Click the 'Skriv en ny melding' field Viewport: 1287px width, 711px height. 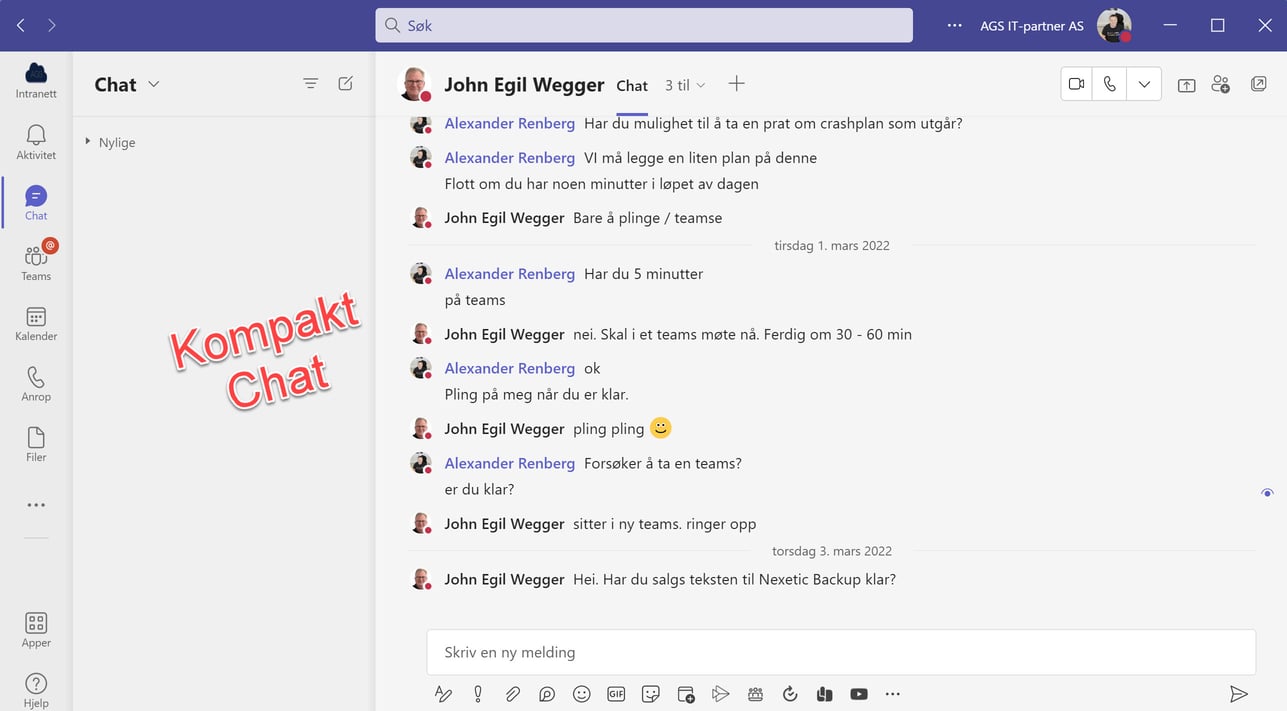(x=841, y=652)
